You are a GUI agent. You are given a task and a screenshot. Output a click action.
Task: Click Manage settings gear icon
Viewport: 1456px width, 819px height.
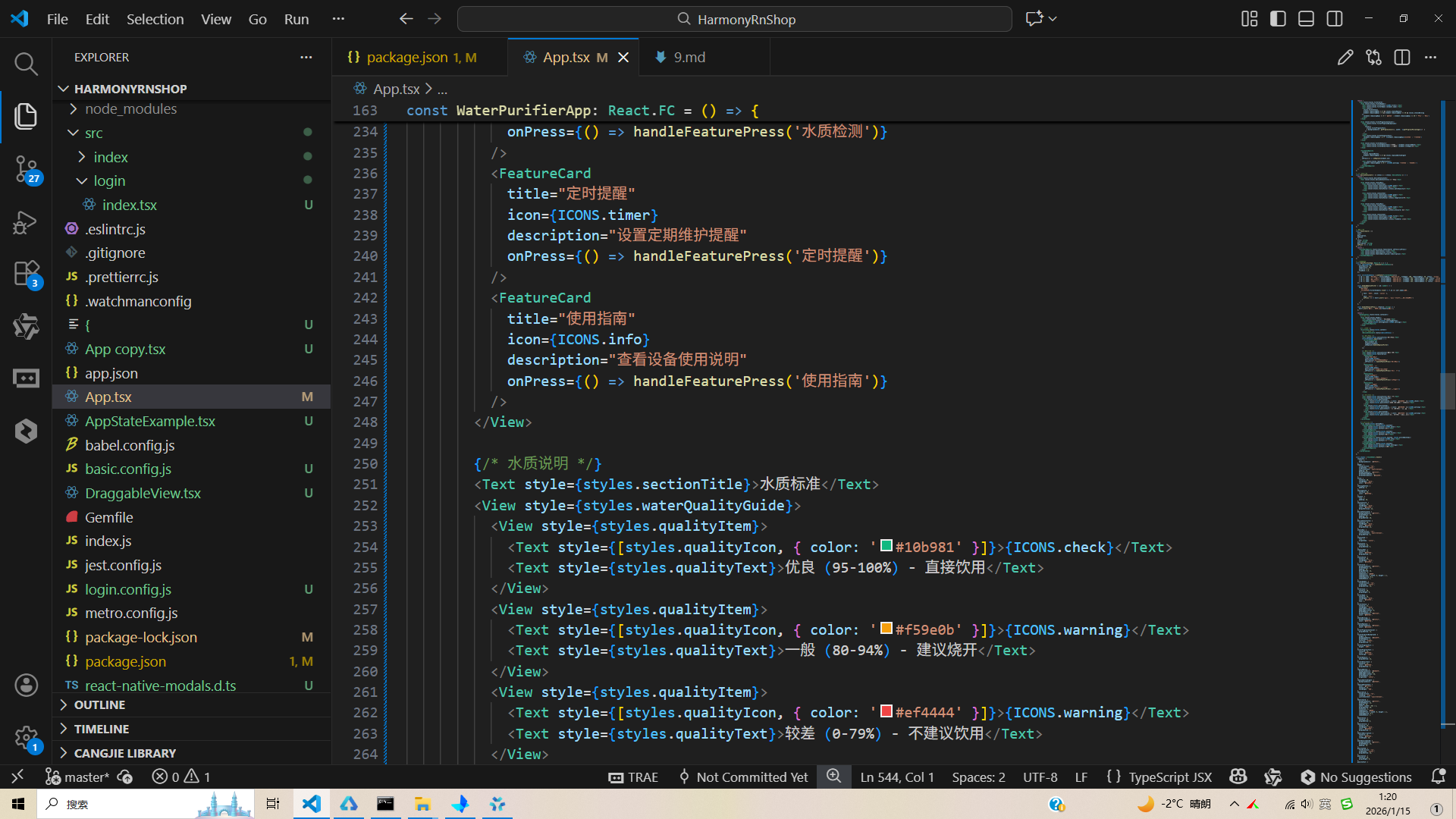click(x=26, y=737)
